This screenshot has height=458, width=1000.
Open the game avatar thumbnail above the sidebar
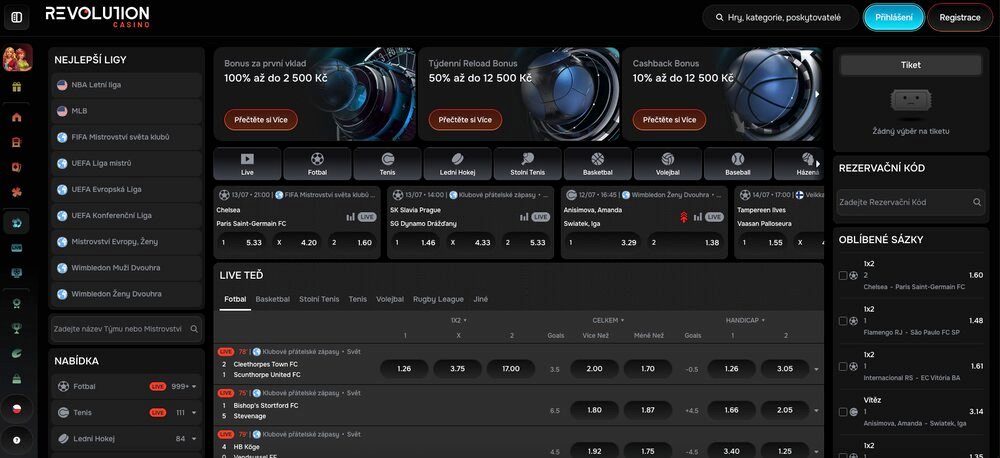click(x=17, y=57)
